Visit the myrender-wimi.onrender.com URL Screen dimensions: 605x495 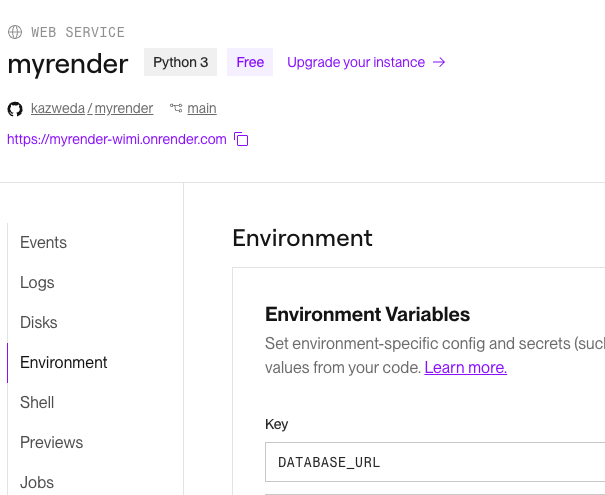[117, 139]
